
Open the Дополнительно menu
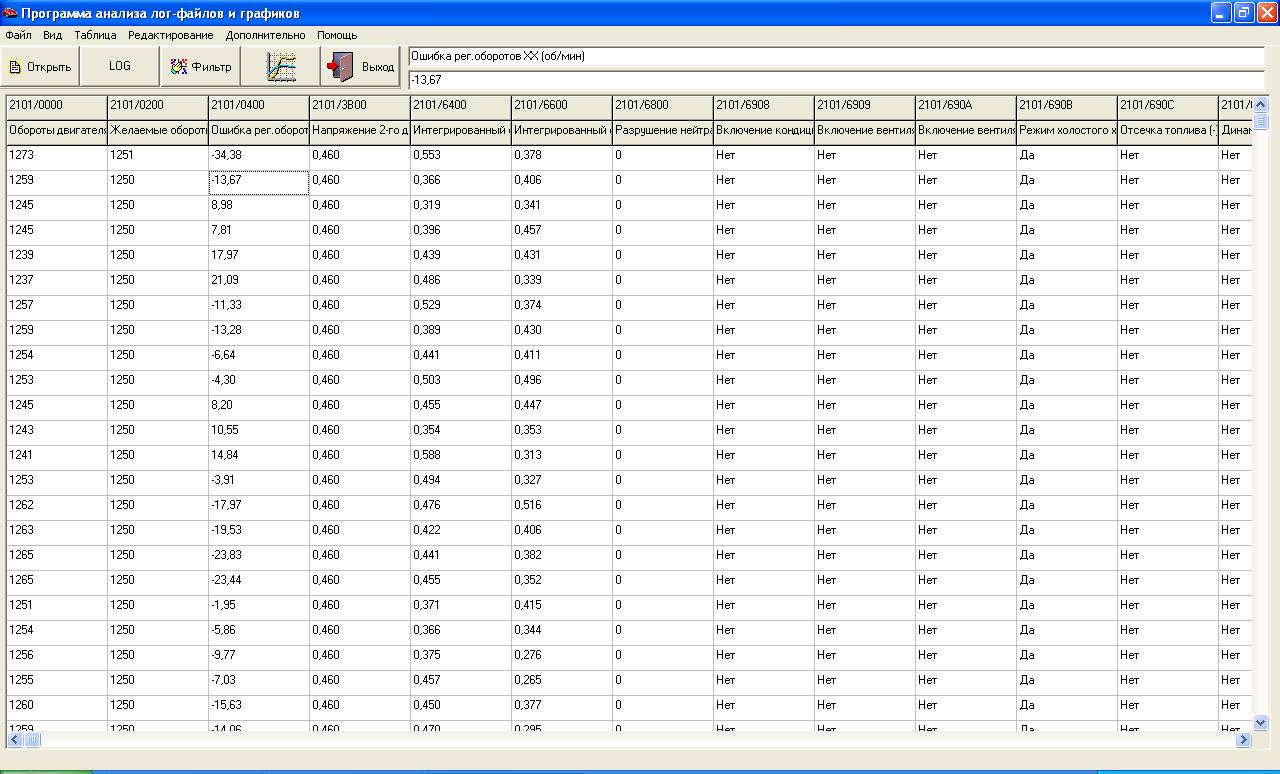pos(266,35)
